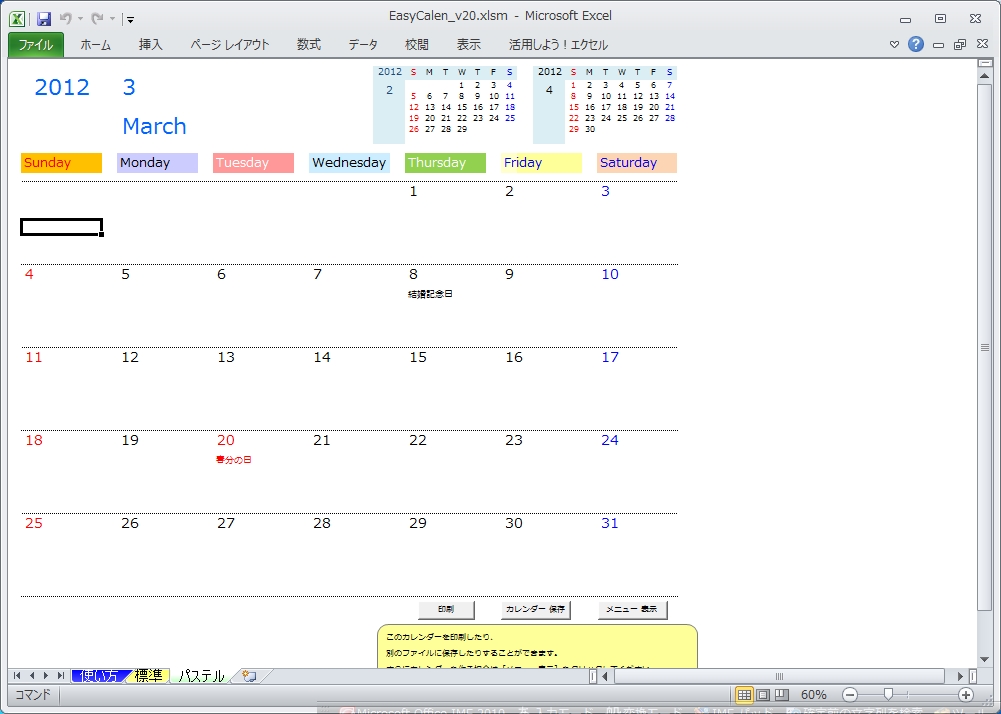Click vertical scrollbar down arrow
This screenshot has height=714, width=1001.
click(984, 660)
